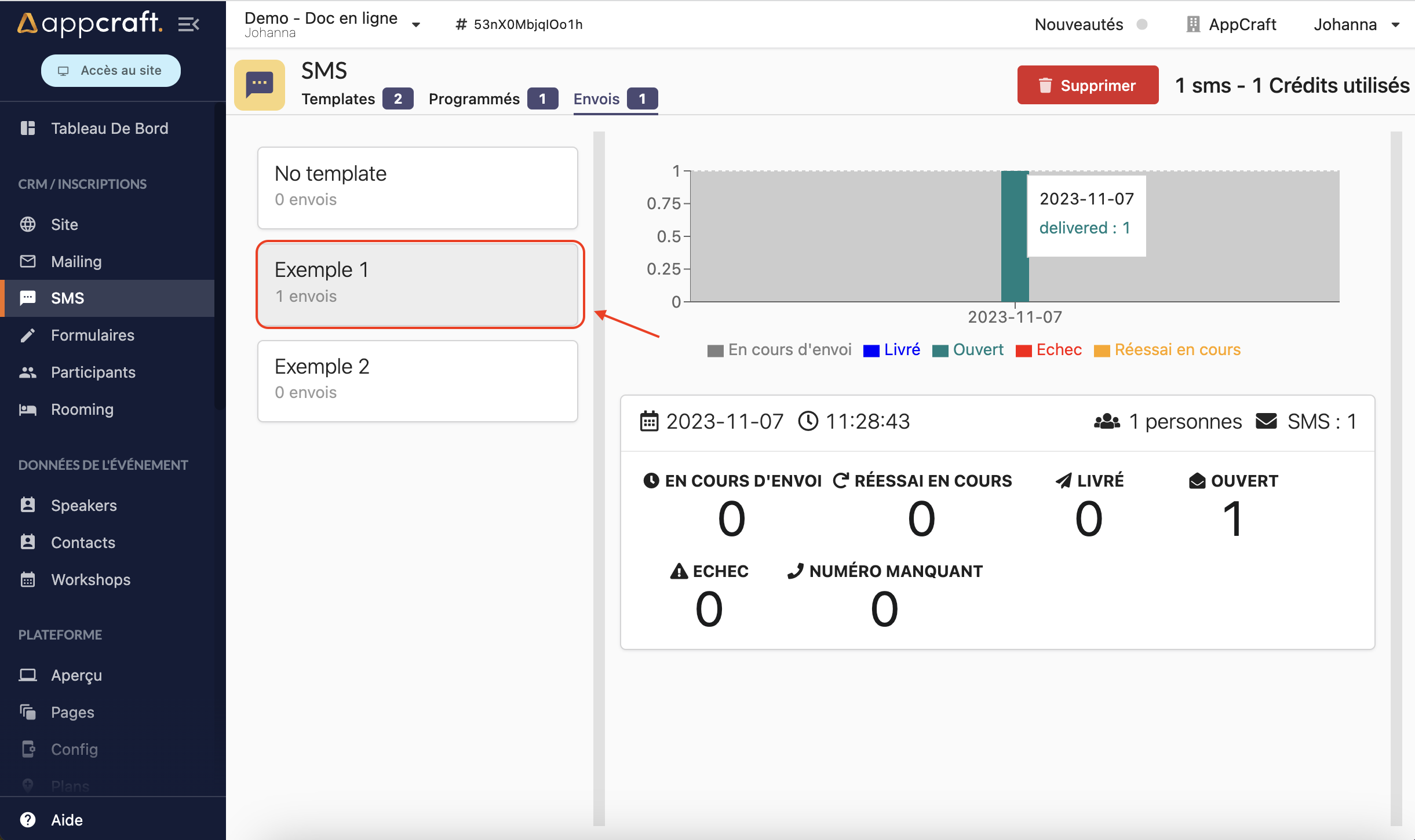
Task: Click the SMS chat icon in sidebar
Action: [28, 298]
